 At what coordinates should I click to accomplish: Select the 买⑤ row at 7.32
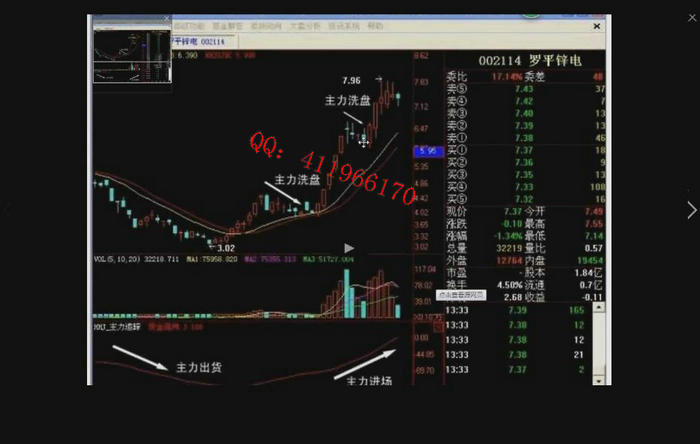tap(525, 199)
